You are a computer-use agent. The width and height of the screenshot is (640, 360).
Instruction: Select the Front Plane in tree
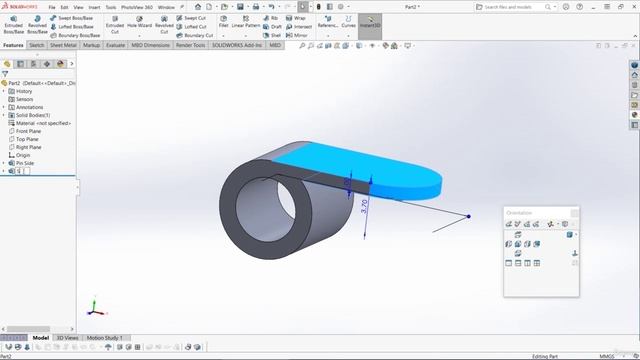[25, 131]
